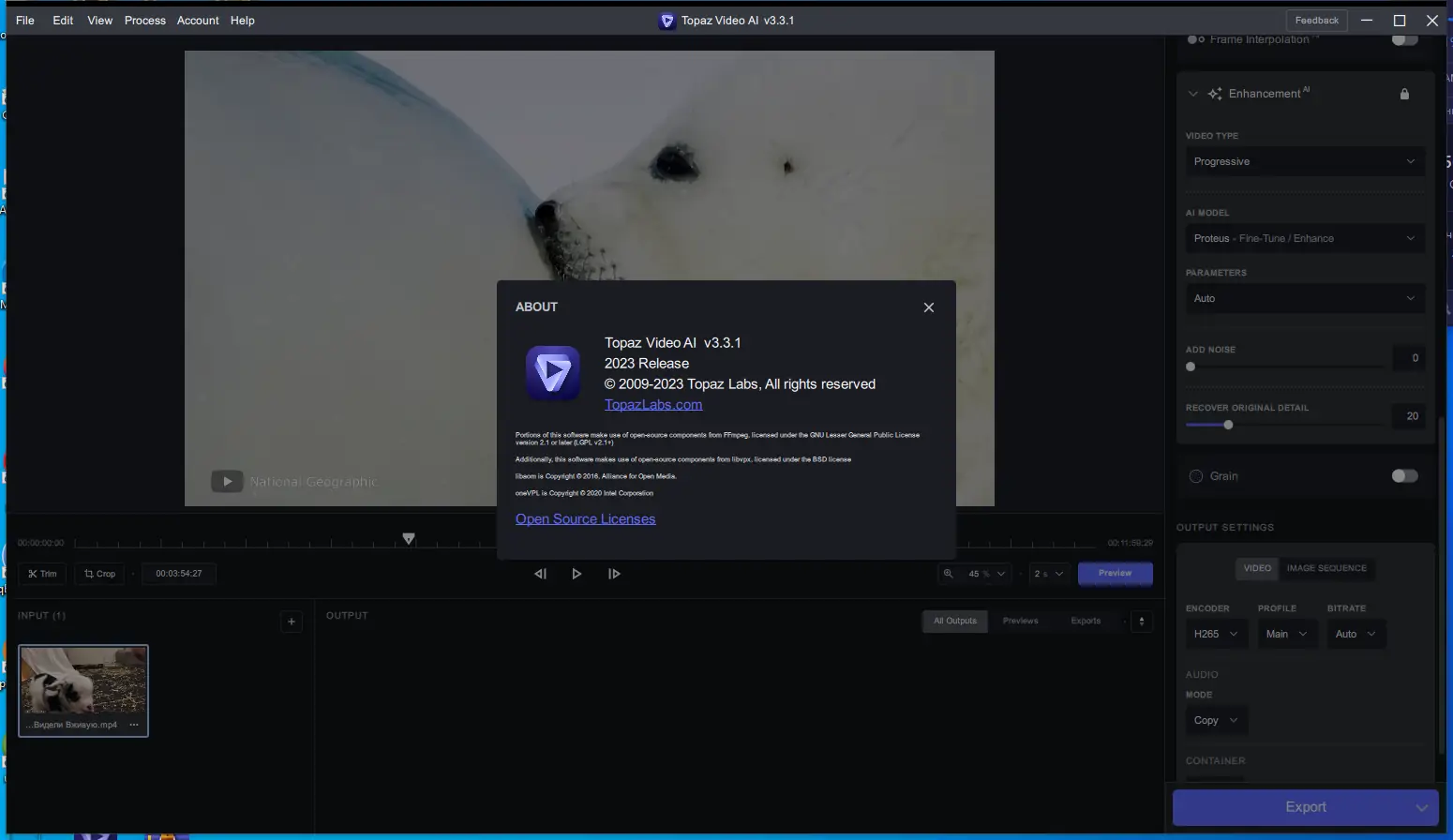Open the TopazLabs.com link

[x=653, y=405]
